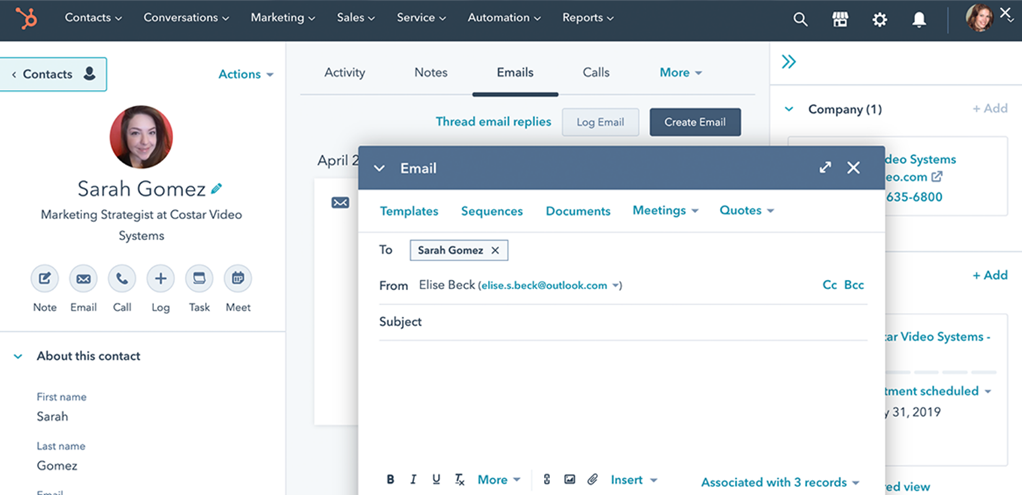The image size is (1022, 495).
Task: Click the Thread email replies link
Action: (493, 122)
